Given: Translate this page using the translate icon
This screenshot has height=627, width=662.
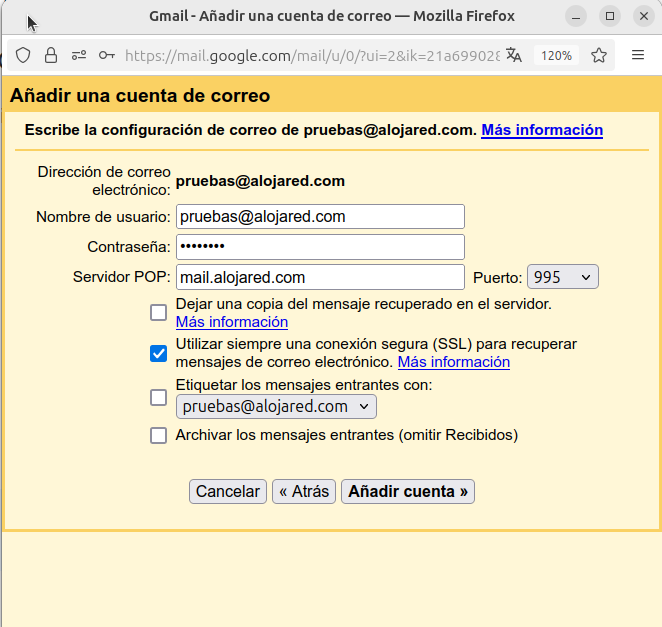Looking at the screenshot, I should point(514,55).
